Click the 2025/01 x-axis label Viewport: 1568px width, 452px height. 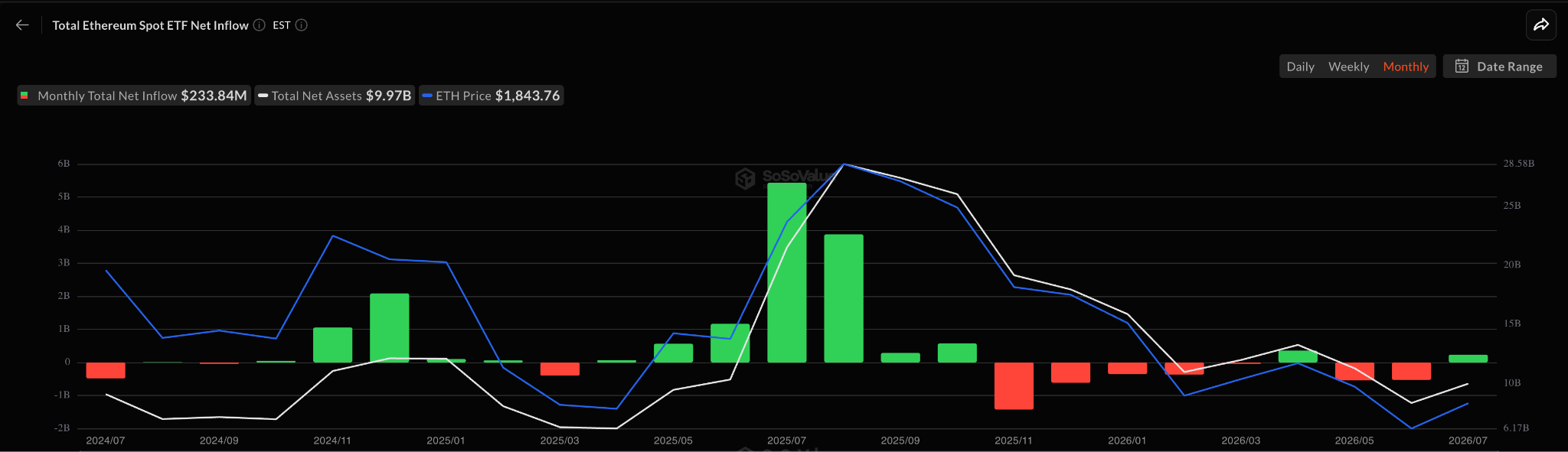(x=446, y=441)
